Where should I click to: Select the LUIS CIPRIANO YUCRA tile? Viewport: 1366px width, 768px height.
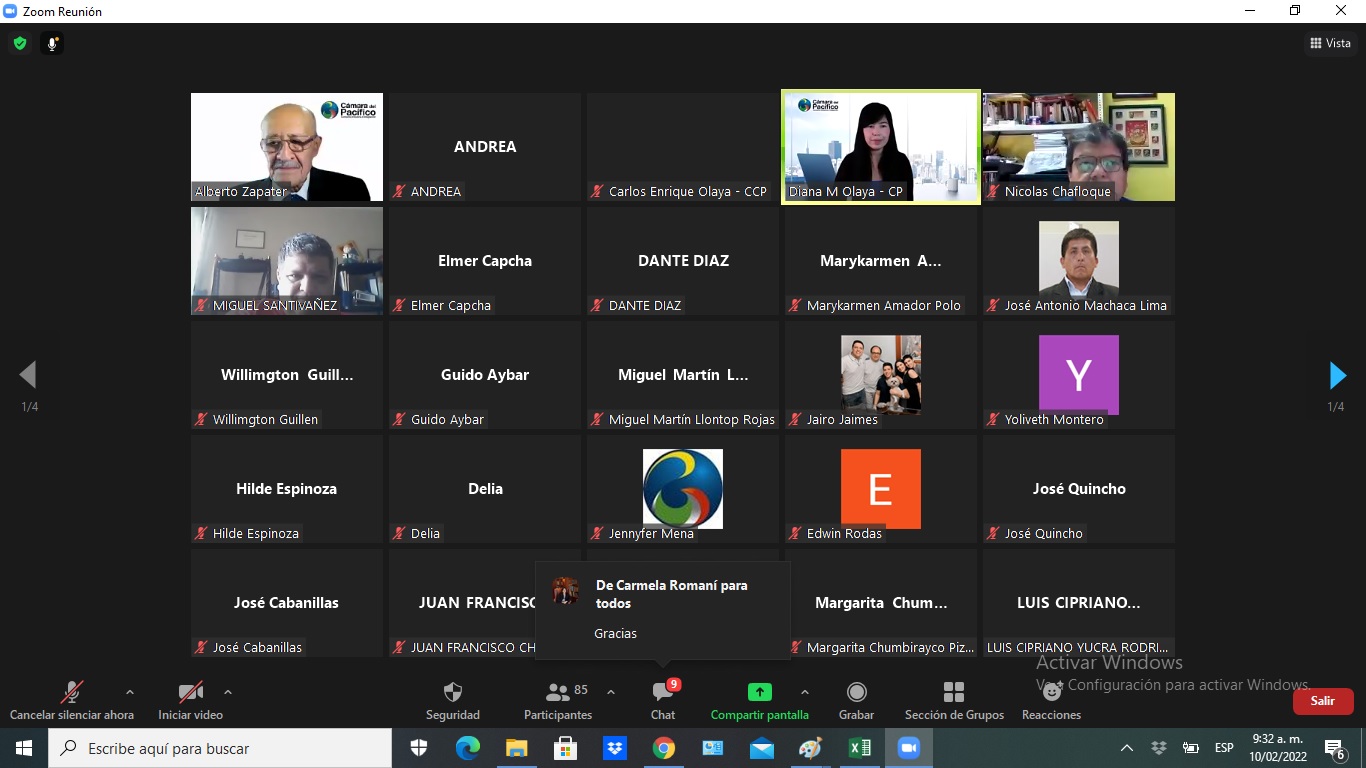pos(1079,603)
